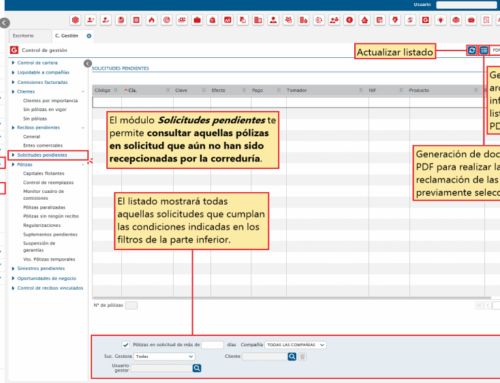
Task: Open the add-person icon in the toolbar
Action: 90,20
